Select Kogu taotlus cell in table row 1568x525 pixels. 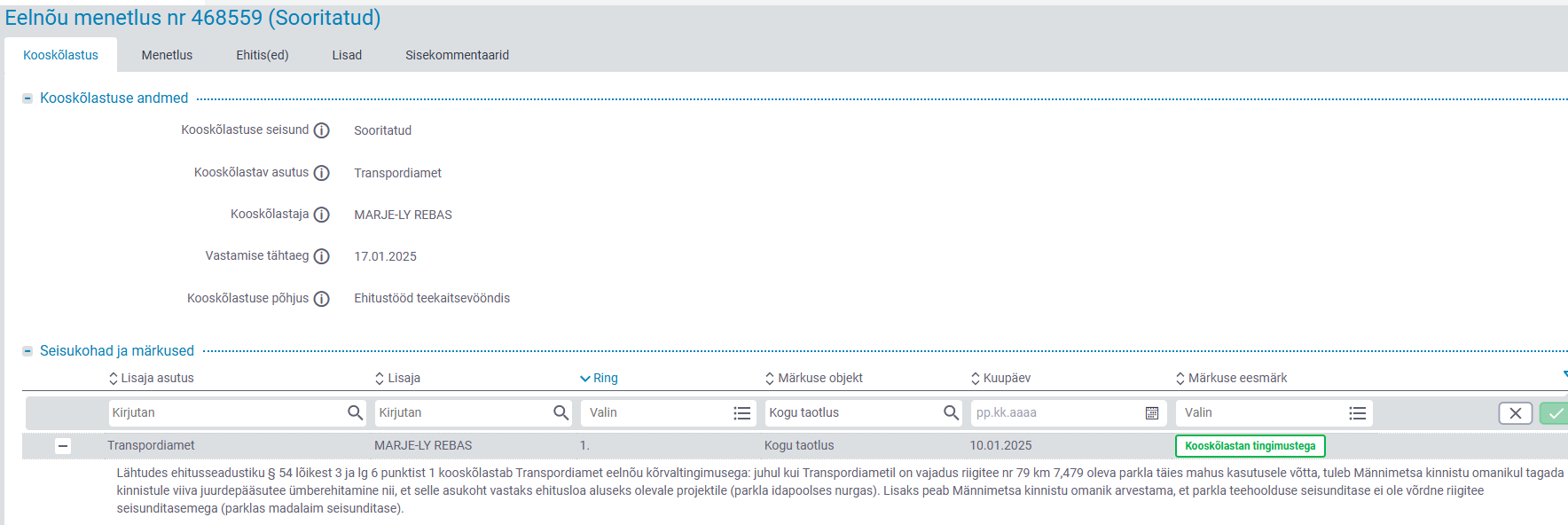(x=799, y=445)
